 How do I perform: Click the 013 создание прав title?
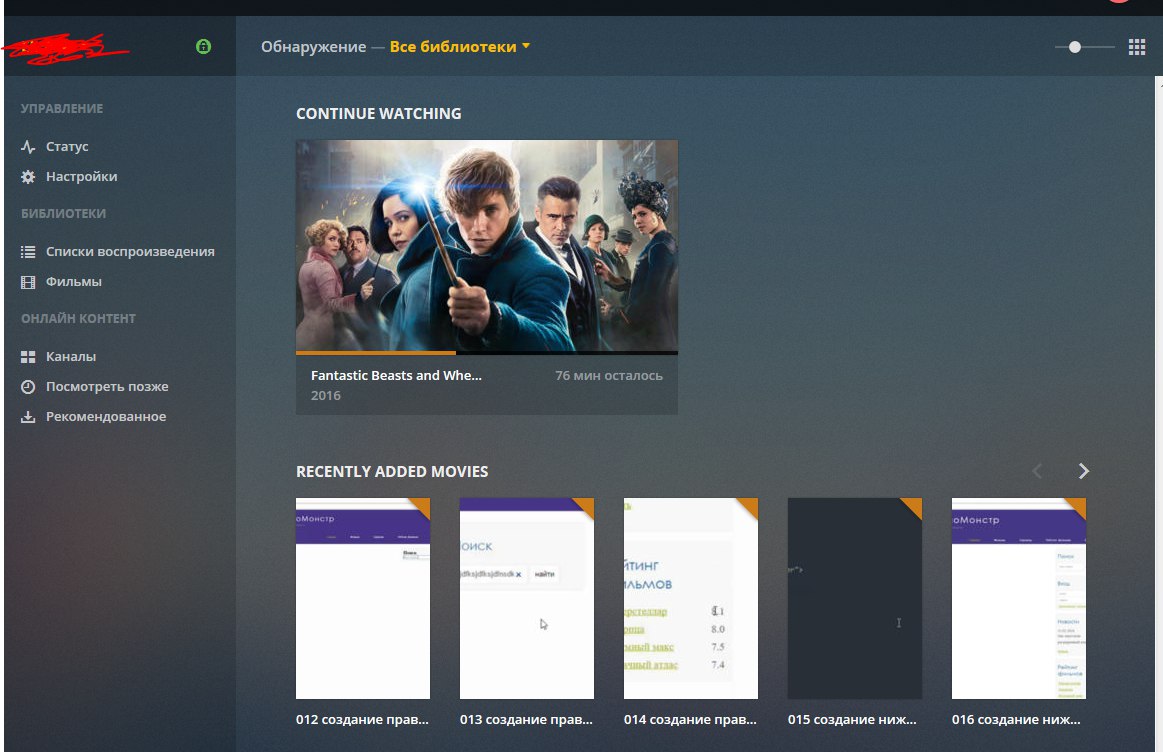point(526,719)
